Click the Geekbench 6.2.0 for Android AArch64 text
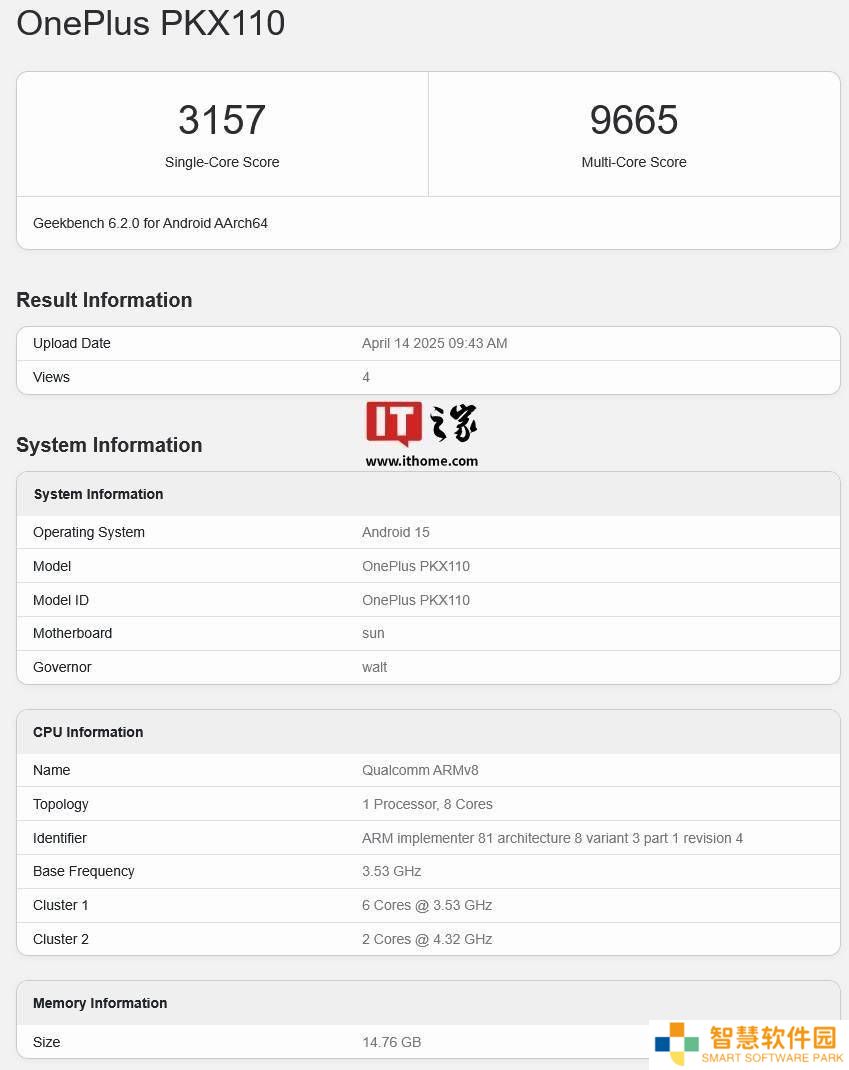Screen dimensions: 849x1070 (150, 223)
